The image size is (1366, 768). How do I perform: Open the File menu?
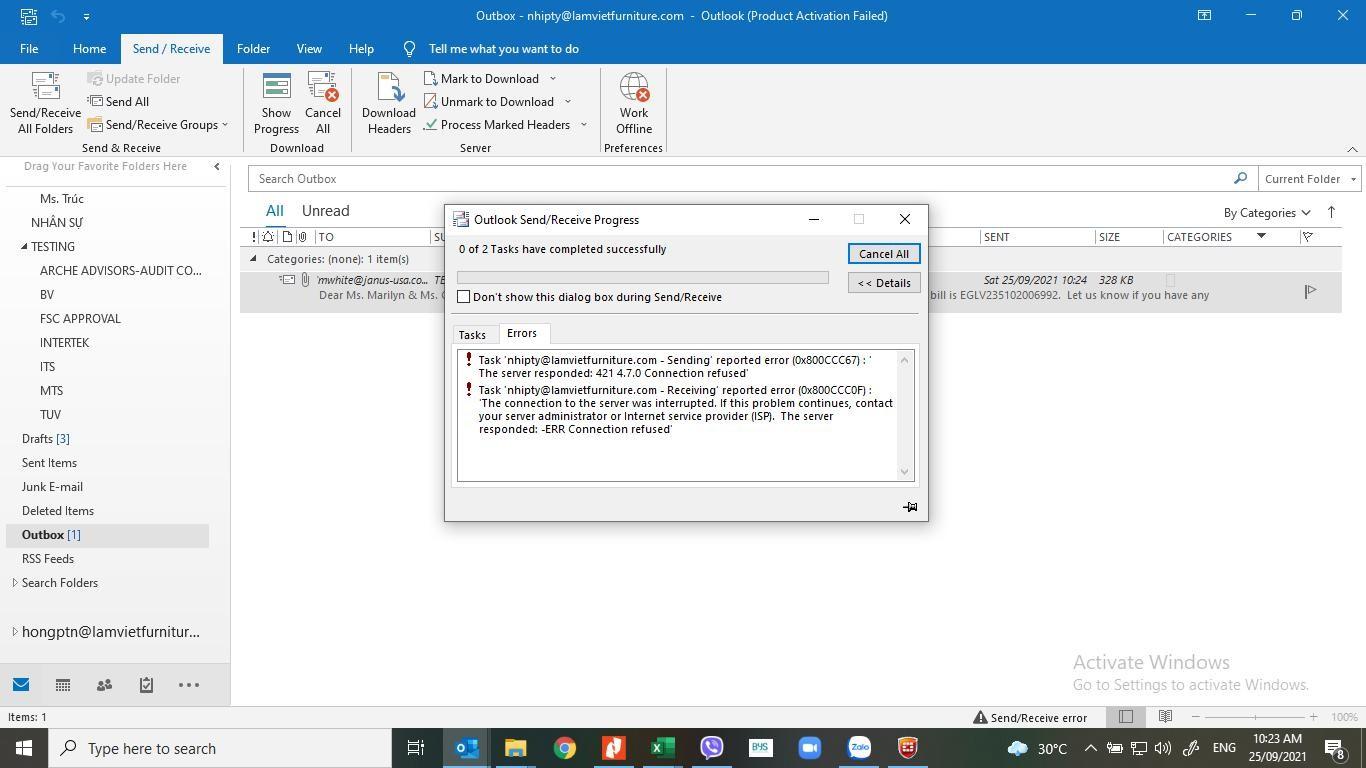29,48
